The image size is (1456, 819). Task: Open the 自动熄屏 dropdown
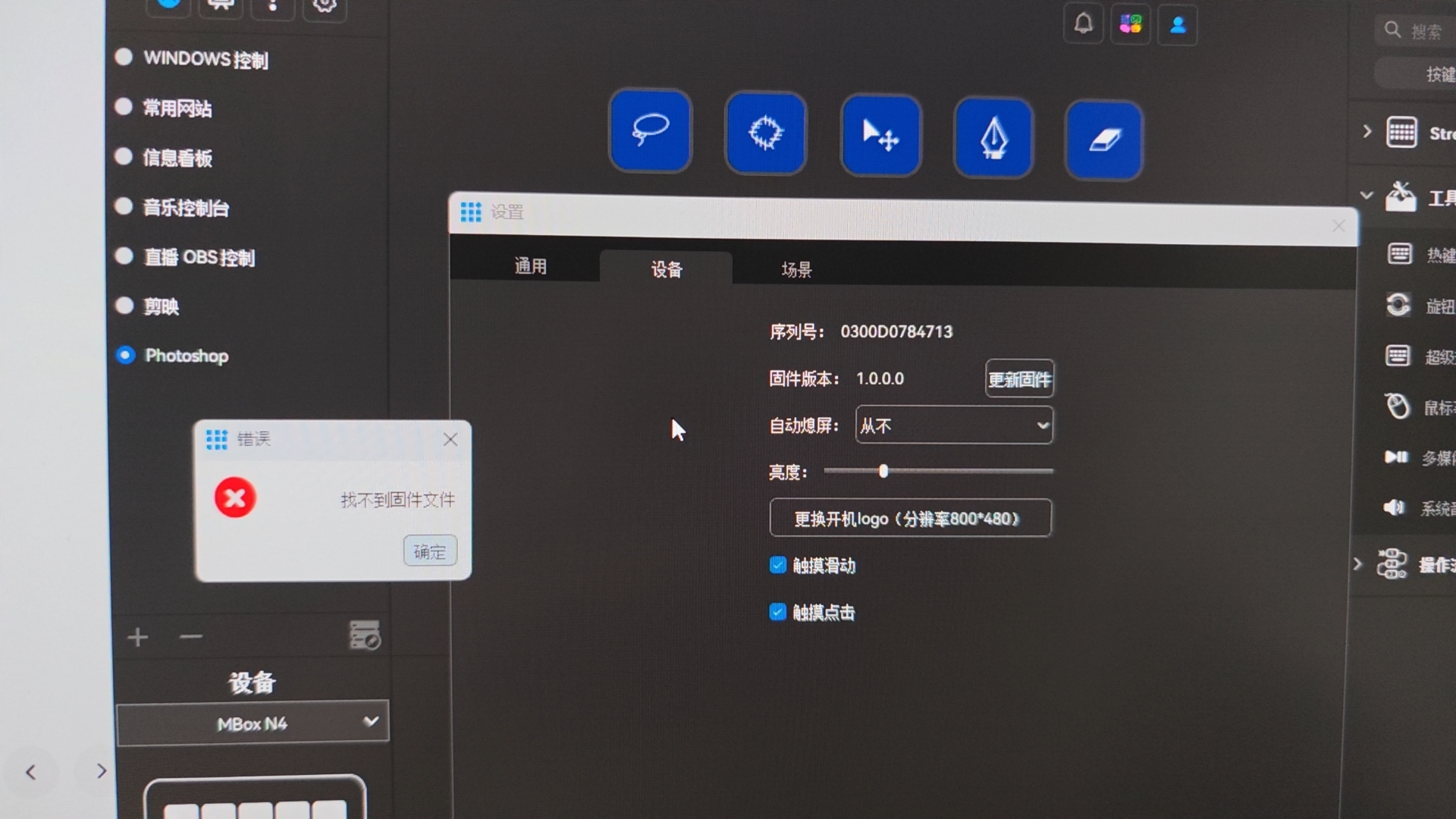[954, 425]
